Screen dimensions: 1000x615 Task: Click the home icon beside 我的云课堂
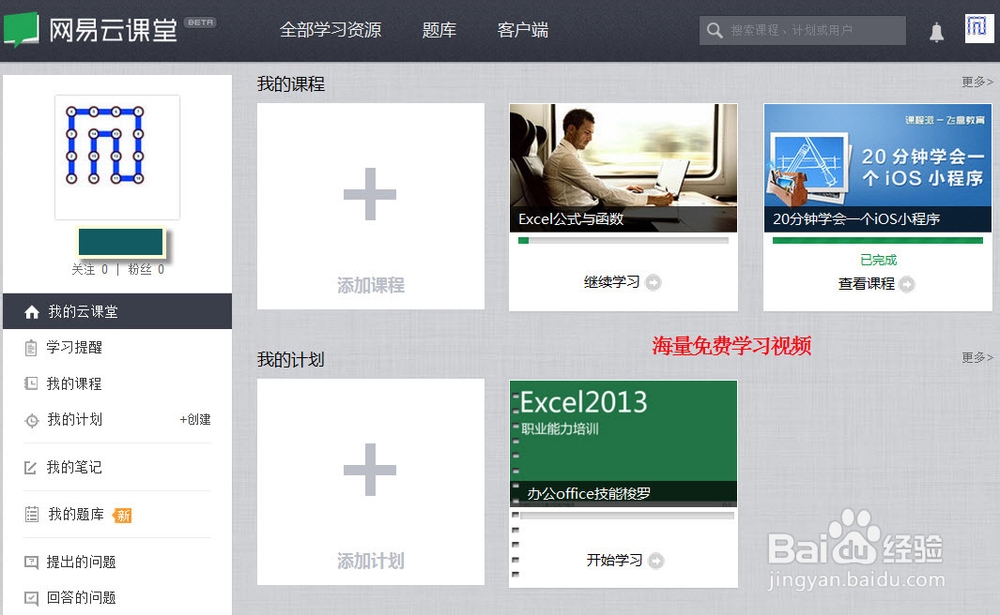click(x=32, y=312)
